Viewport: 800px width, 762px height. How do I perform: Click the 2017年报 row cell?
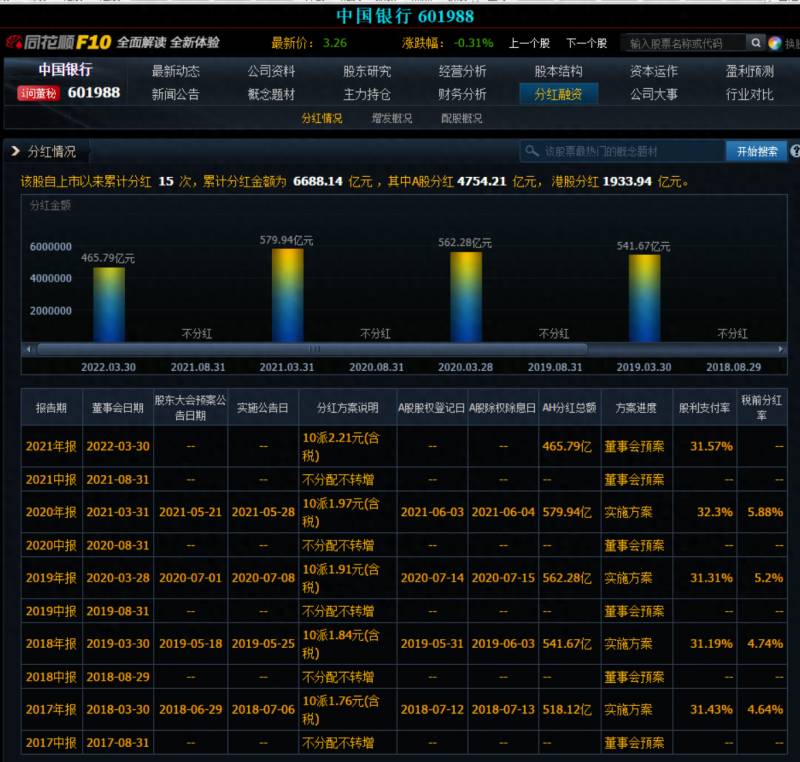click(52, 709)
